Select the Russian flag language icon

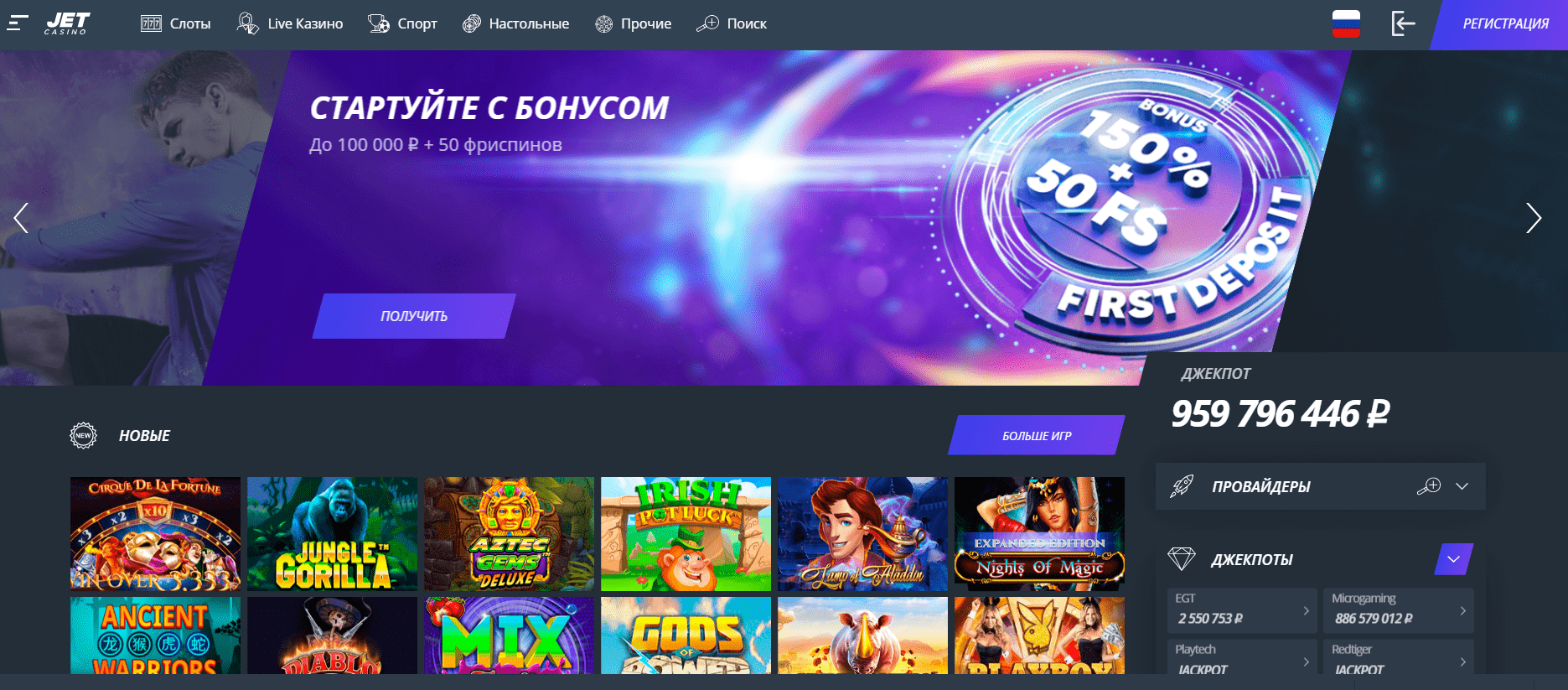point(1346,23)
